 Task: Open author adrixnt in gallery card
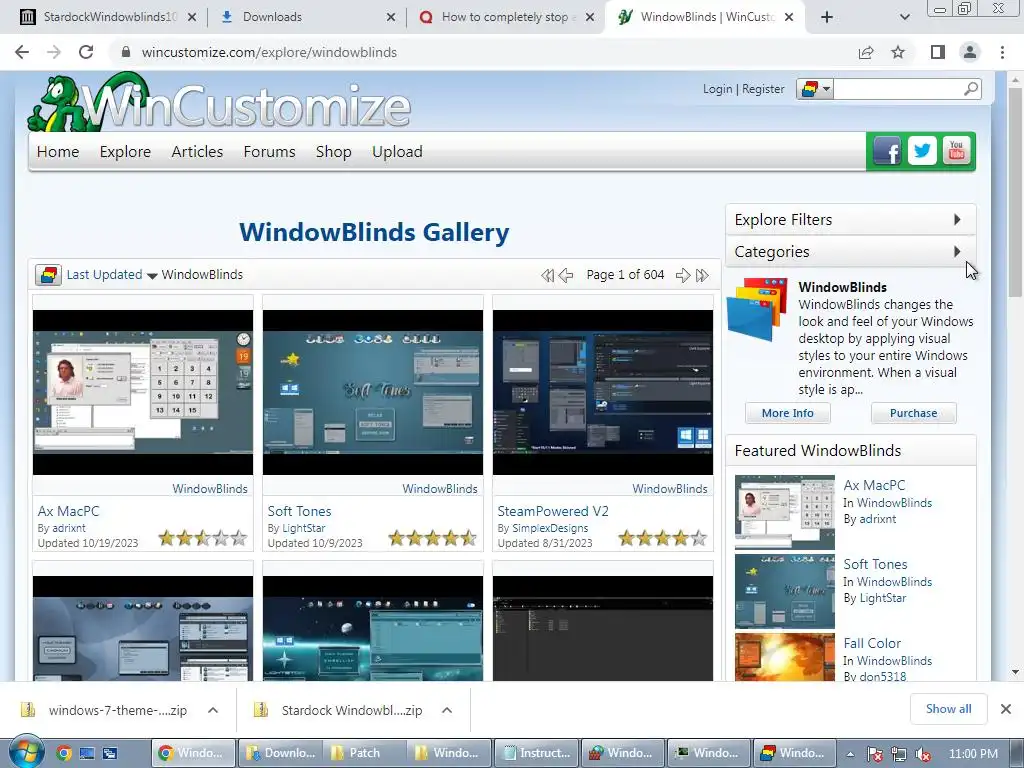pyautogui.click(x=69, y=528)
